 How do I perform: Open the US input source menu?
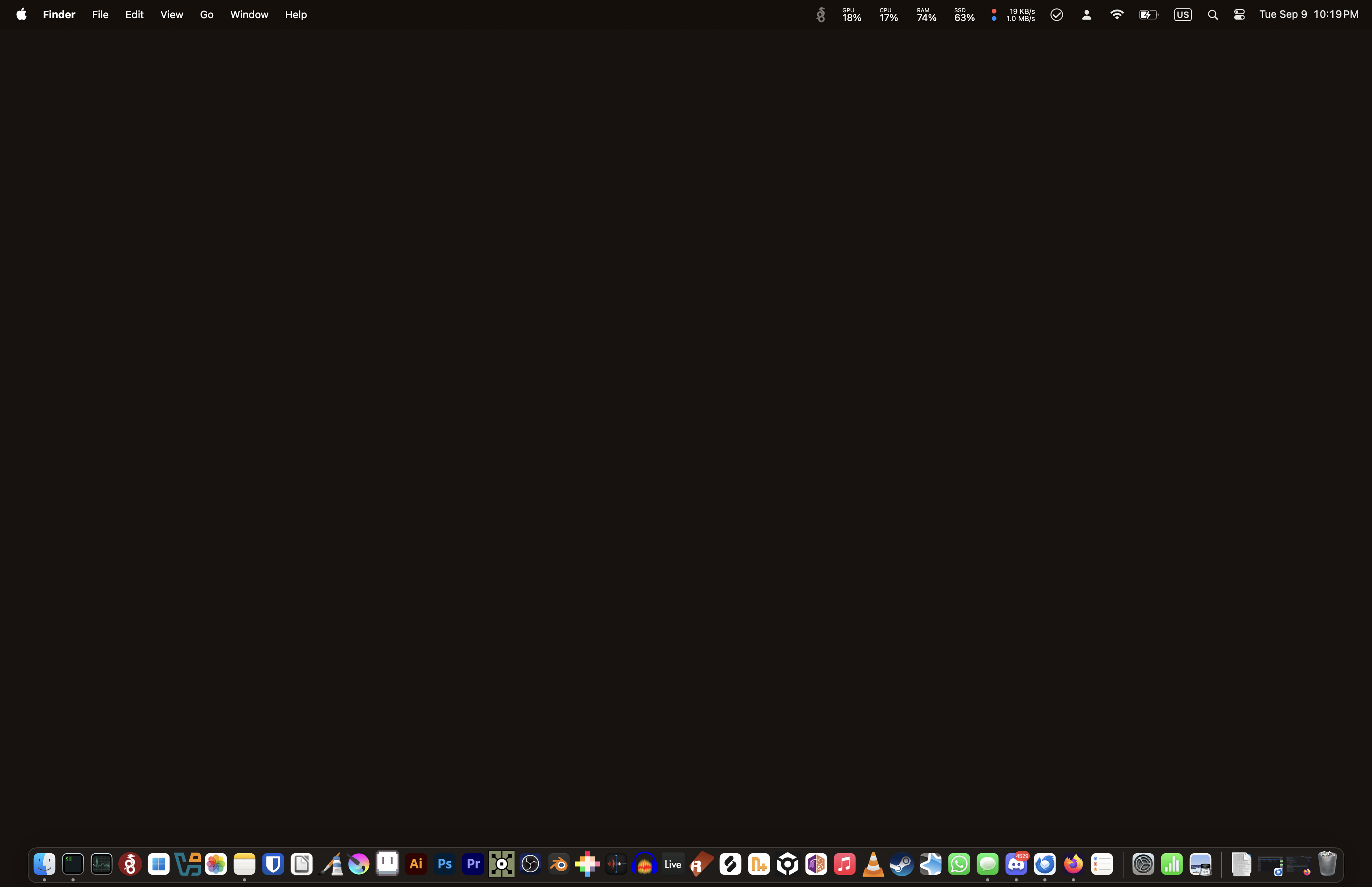(1183, 15)
